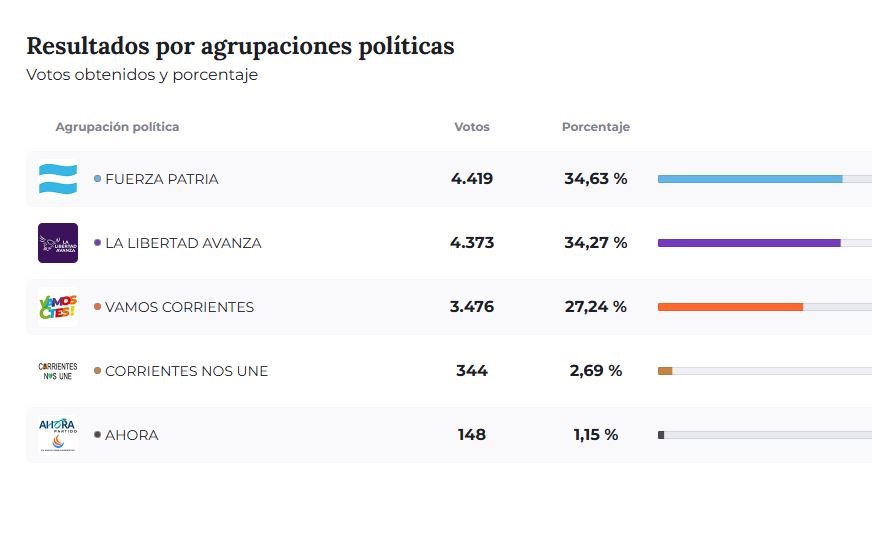Click the Ahora party logo
This screenshot has width=872, height=560.
coord(58,435)
